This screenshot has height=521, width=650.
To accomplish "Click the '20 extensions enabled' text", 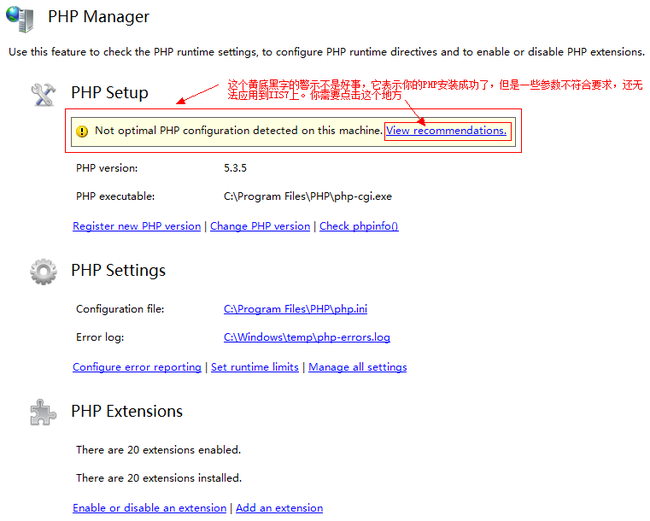I will 158,450.
